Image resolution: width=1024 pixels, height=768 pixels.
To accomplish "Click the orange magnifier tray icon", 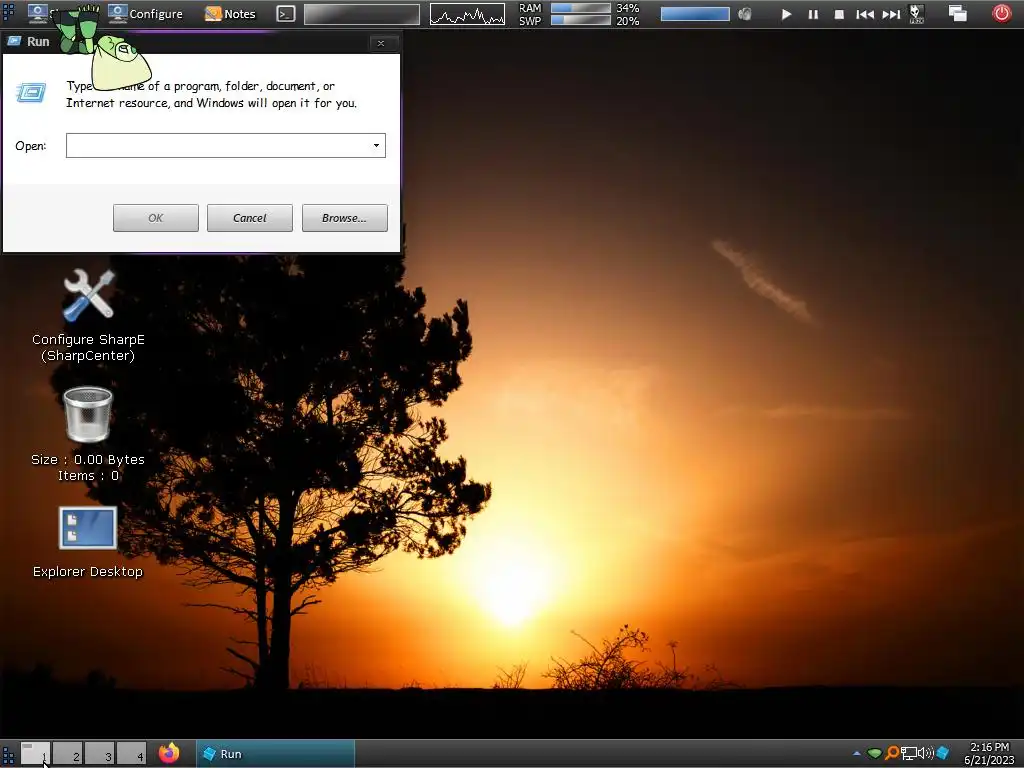I will point(891,754).
